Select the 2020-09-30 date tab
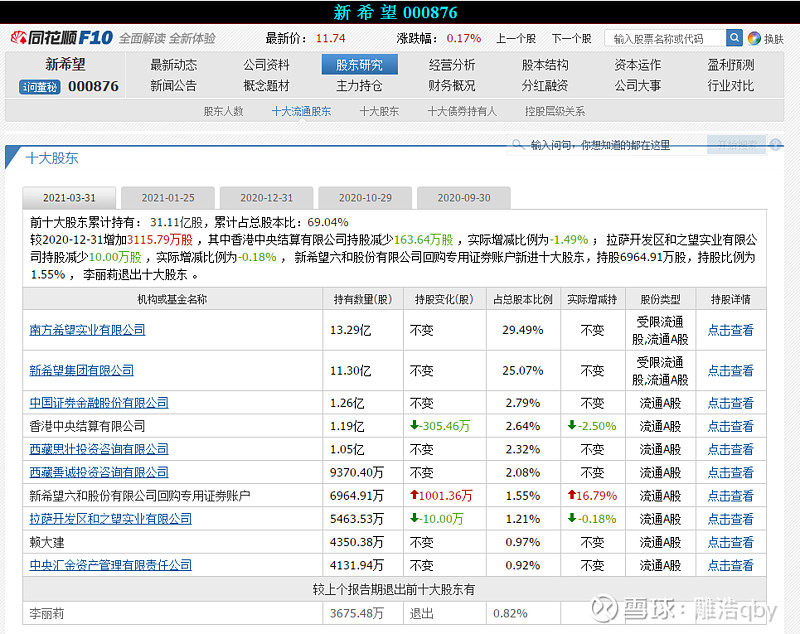 coord(464,198)
